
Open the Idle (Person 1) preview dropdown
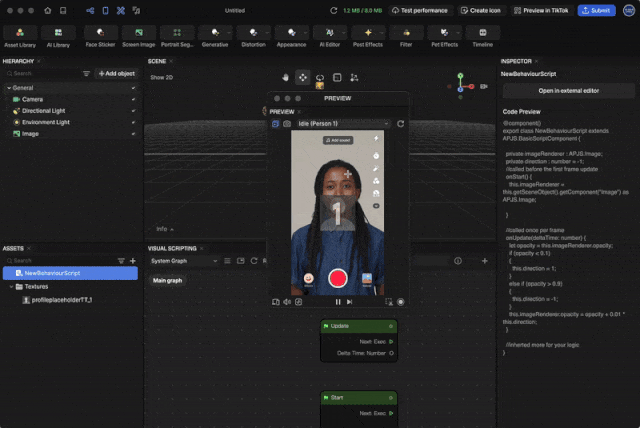coord(343,124)
